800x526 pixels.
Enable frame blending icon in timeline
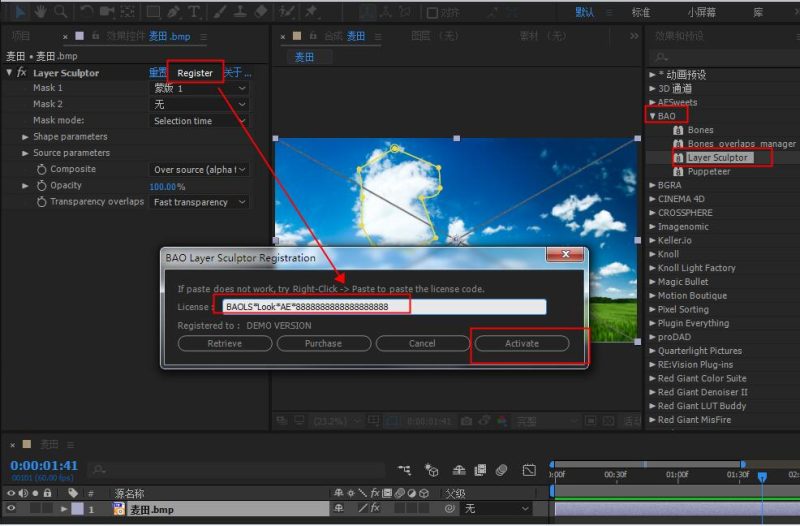point(480,470)
